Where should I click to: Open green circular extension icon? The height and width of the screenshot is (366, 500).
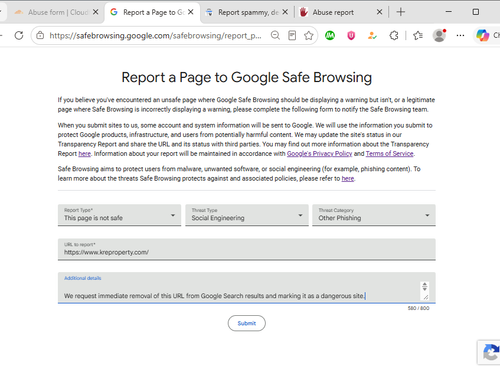point(330,35)
